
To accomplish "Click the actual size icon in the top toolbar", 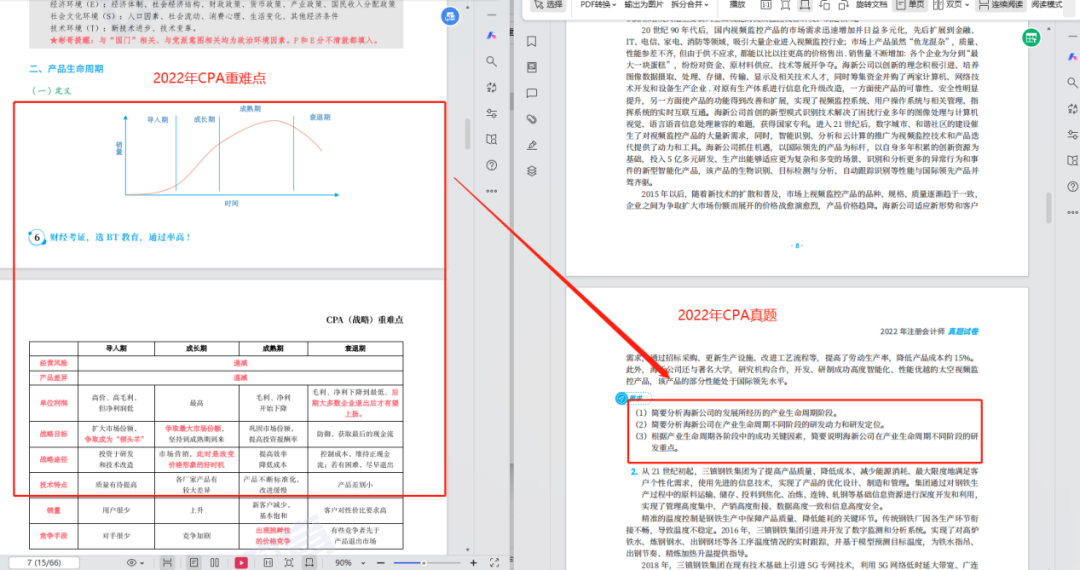I will (x=766, y=4).
